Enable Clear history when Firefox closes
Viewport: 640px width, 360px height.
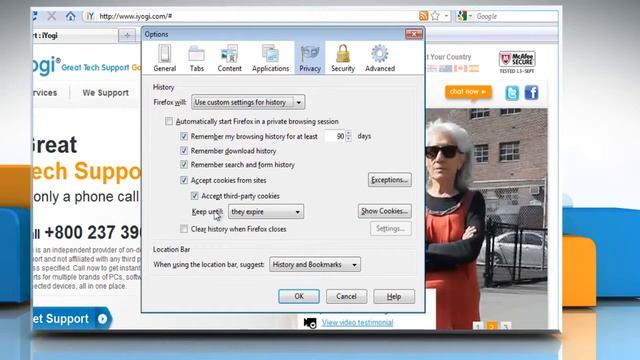pos(184,229)
